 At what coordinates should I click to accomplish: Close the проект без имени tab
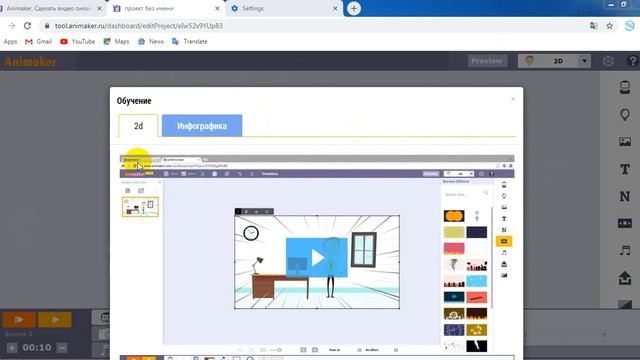pyautogui.click(x=217, y=8)
